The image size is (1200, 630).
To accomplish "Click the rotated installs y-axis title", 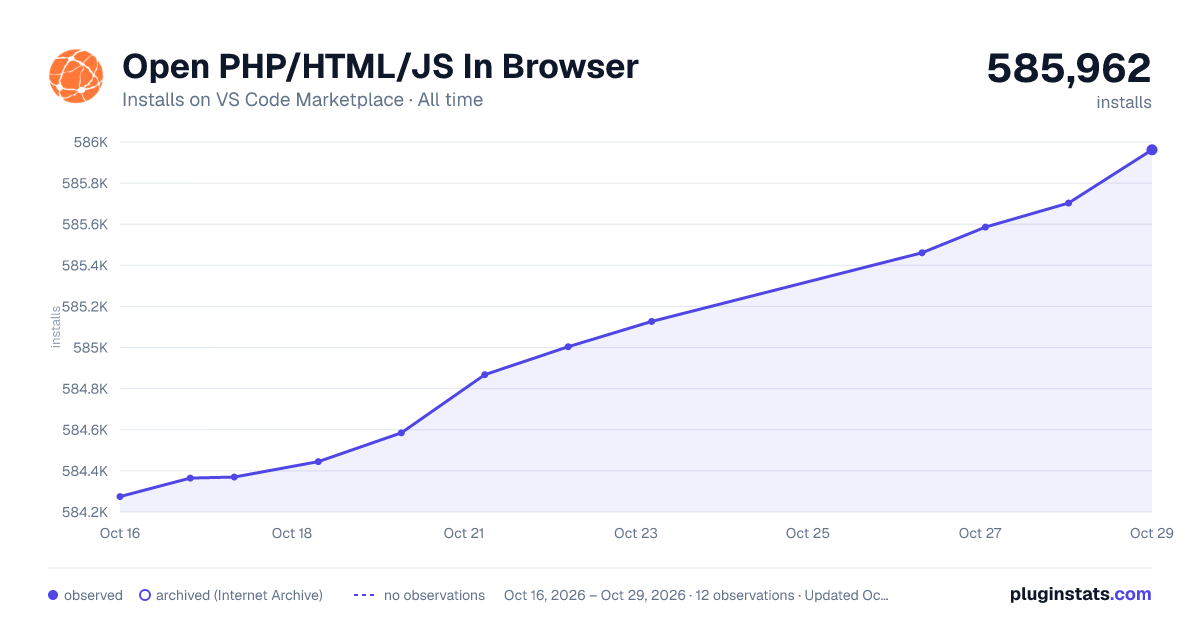I will 56,327.
